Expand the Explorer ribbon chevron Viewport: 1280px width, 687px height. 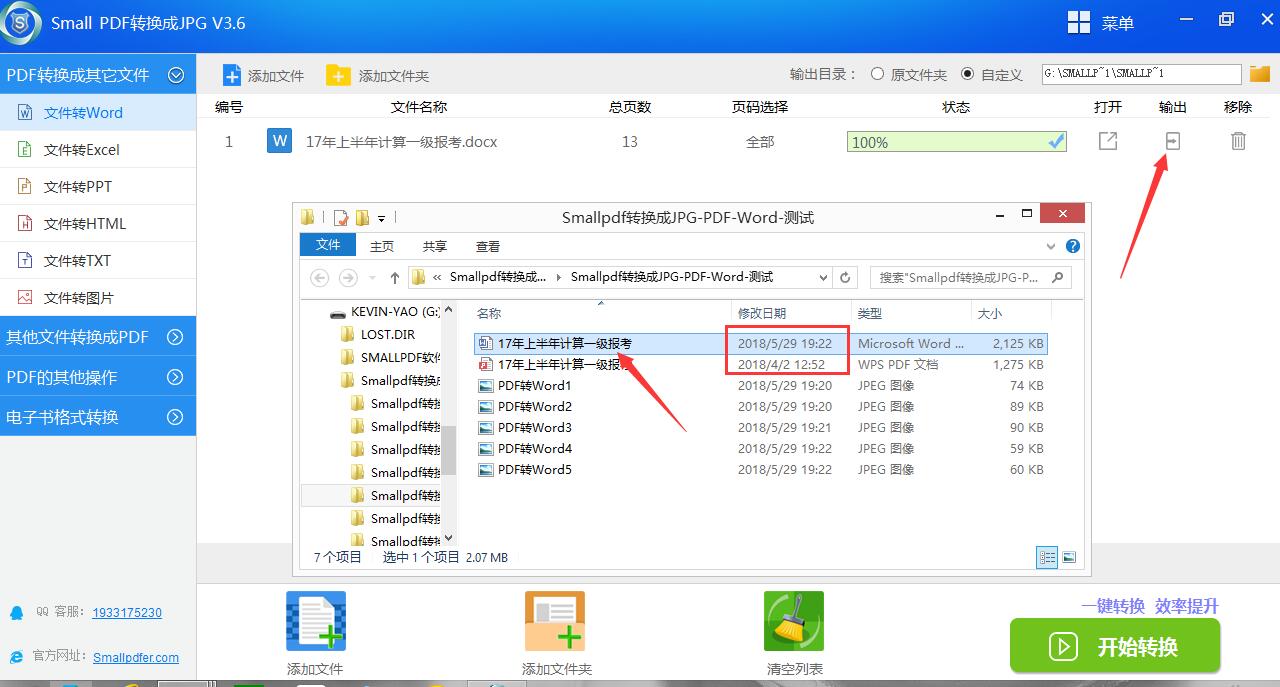(x=1050, y=246)
